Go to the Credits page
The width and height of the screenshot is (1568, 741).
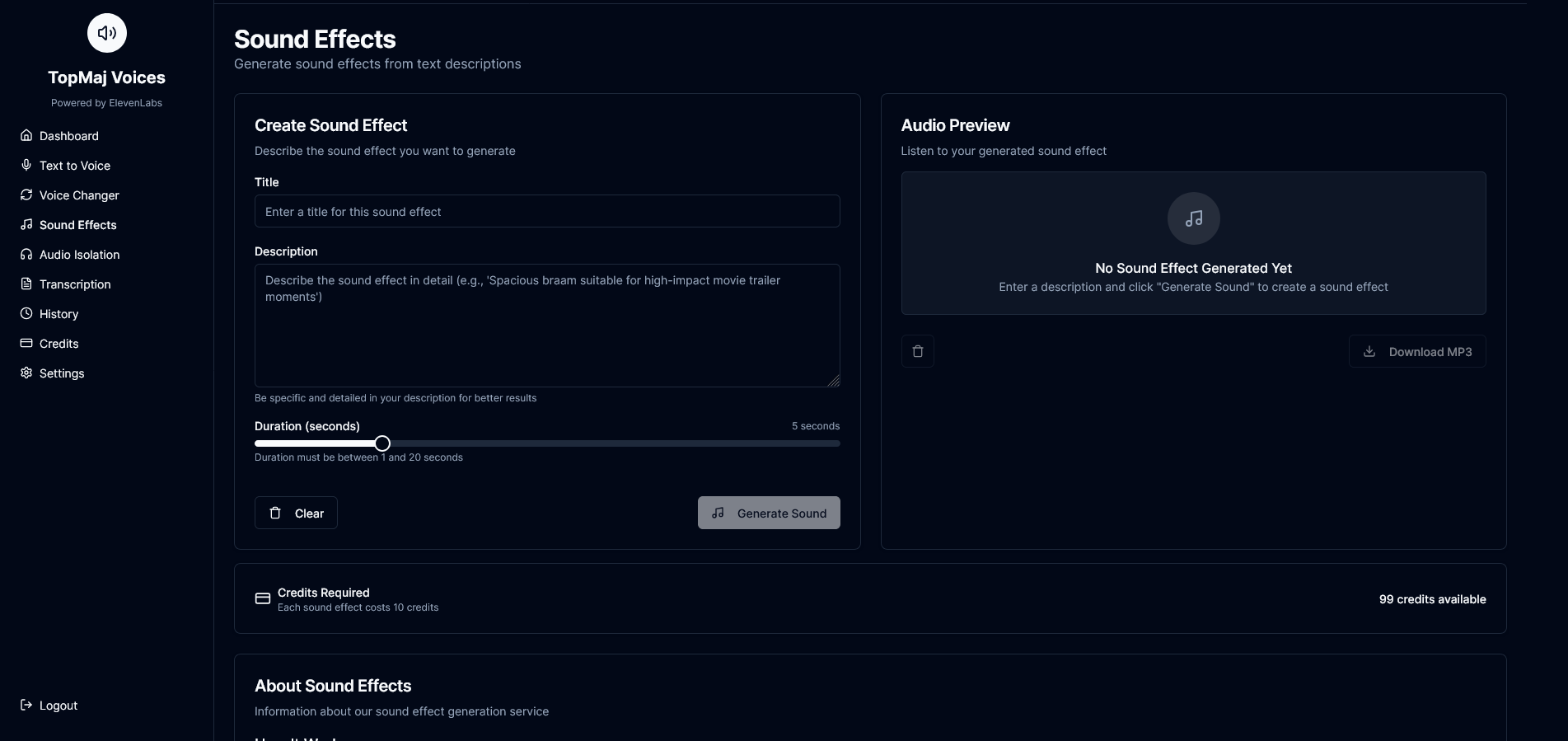coord(59,344)
